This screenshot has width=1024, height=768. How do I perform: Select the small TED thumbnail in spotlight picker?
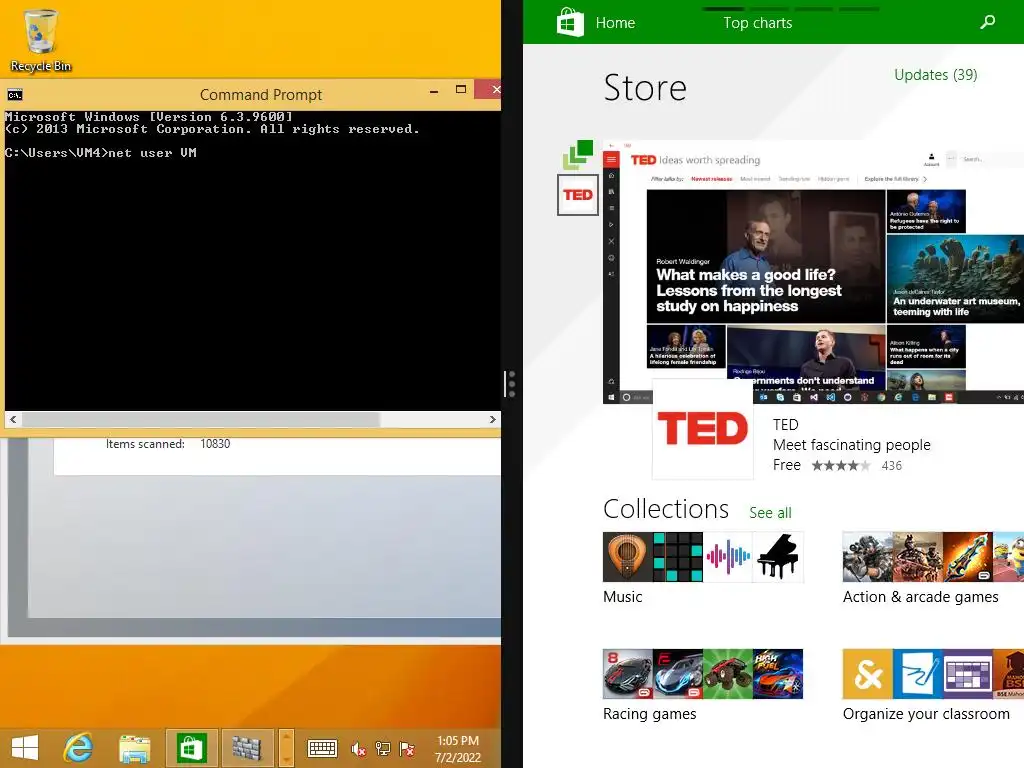578,195
